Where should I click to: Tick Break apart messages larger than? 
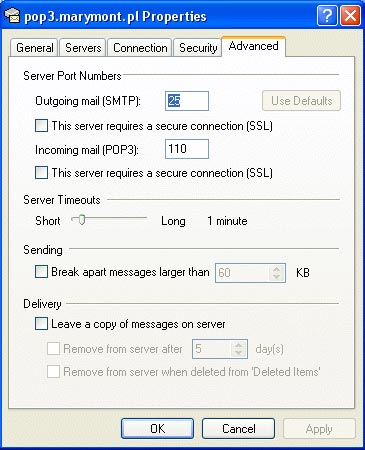coord(41,272)
